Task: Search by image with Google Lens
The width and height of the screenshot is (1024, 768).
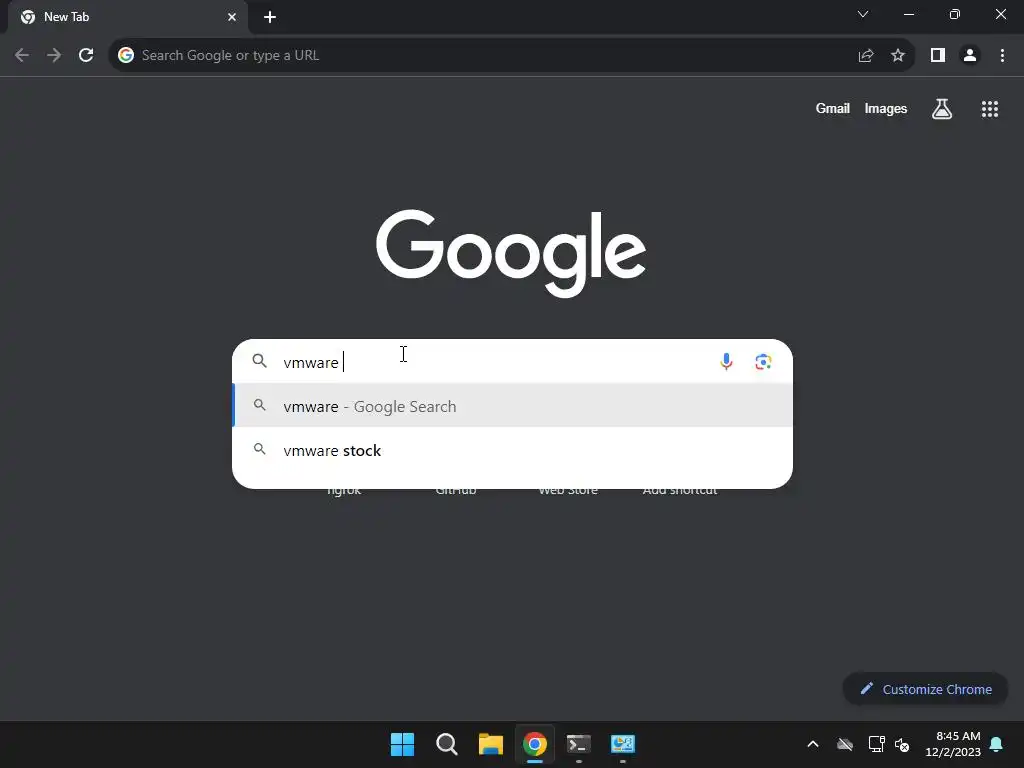Action: pyautogui.click(x=763, y=361)
